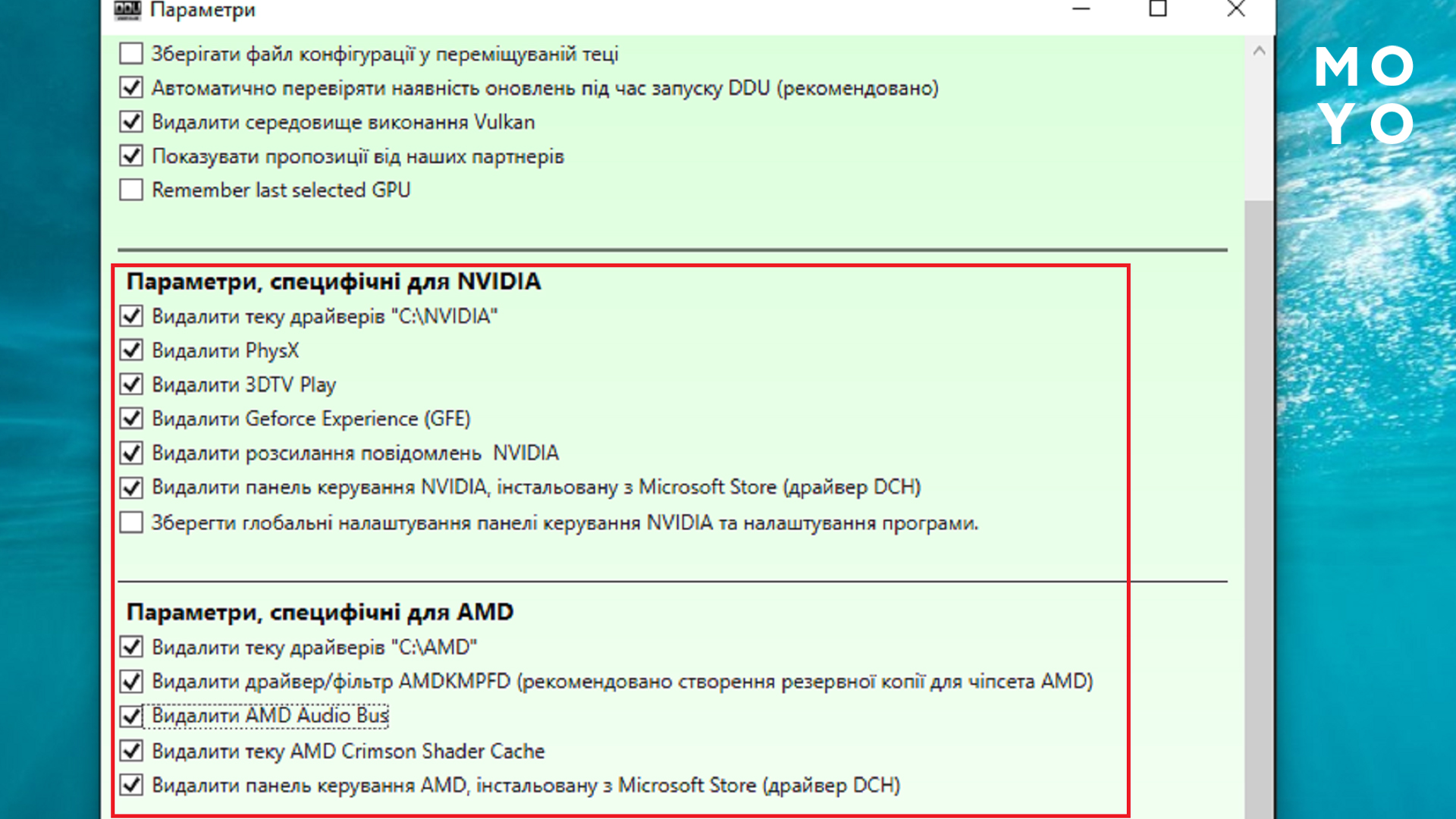Enable saving global NVIDIA control panel settings
Screen dimensions: 1456x819
click(130, 522)
